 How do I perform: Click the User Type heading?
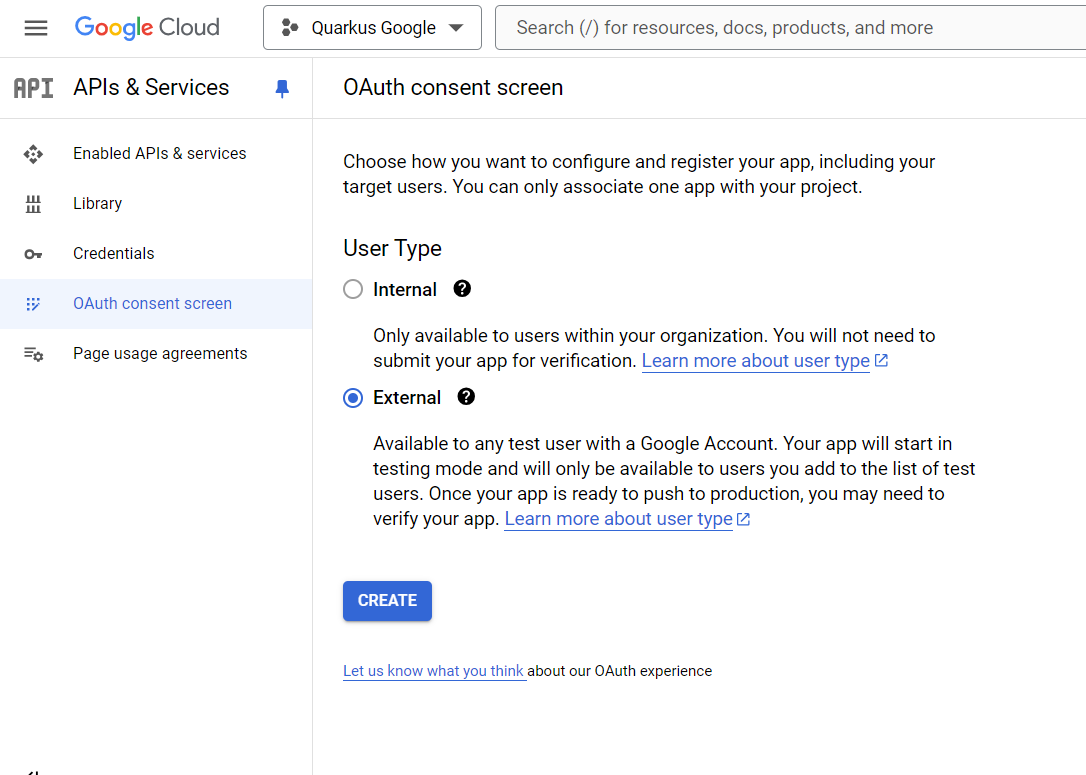point(393,248)
